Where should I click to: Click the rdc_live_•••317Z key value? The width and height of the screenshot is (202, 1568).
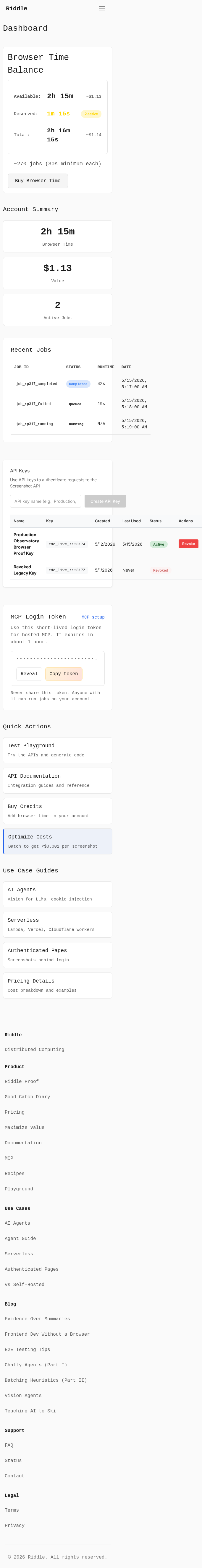point(67,570)
